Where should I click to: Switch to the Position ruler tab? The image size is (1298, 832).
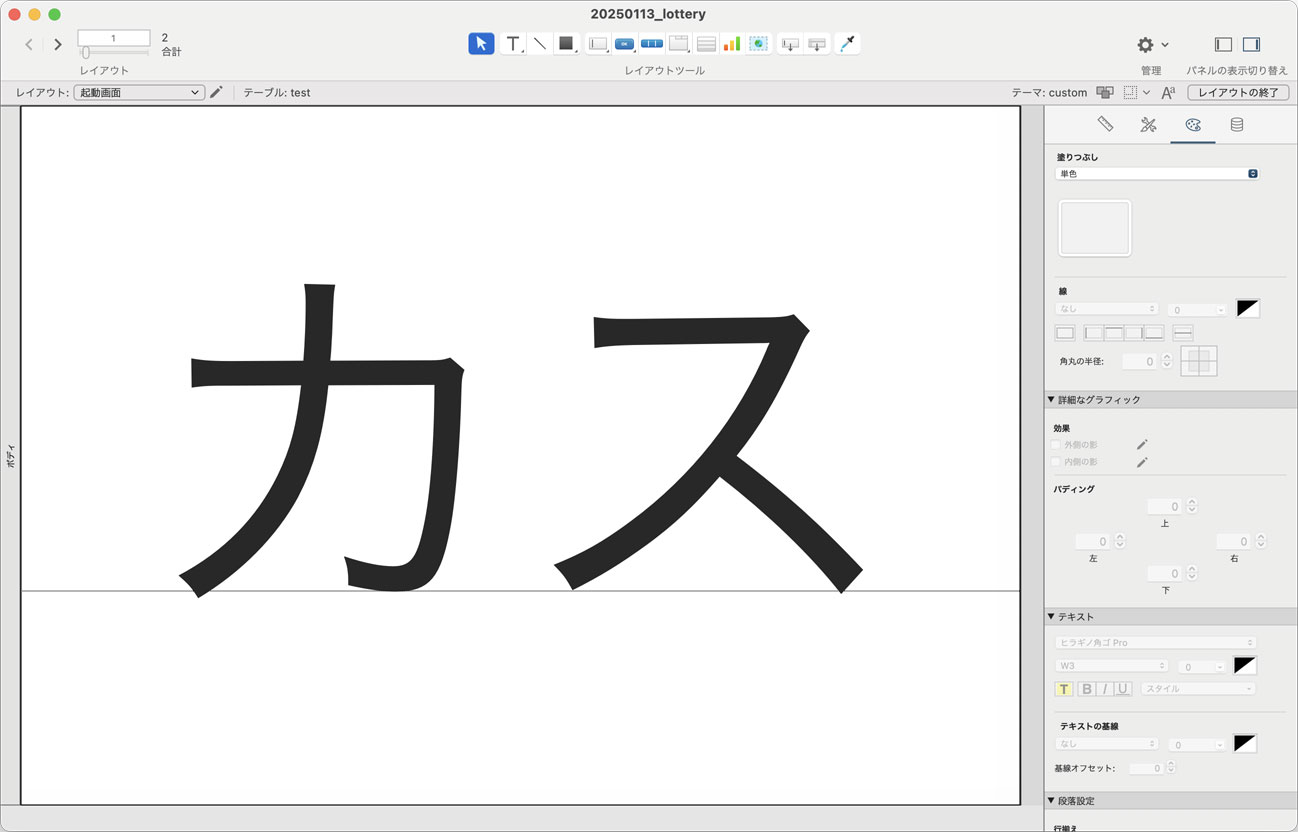(x=1105, y=125)
